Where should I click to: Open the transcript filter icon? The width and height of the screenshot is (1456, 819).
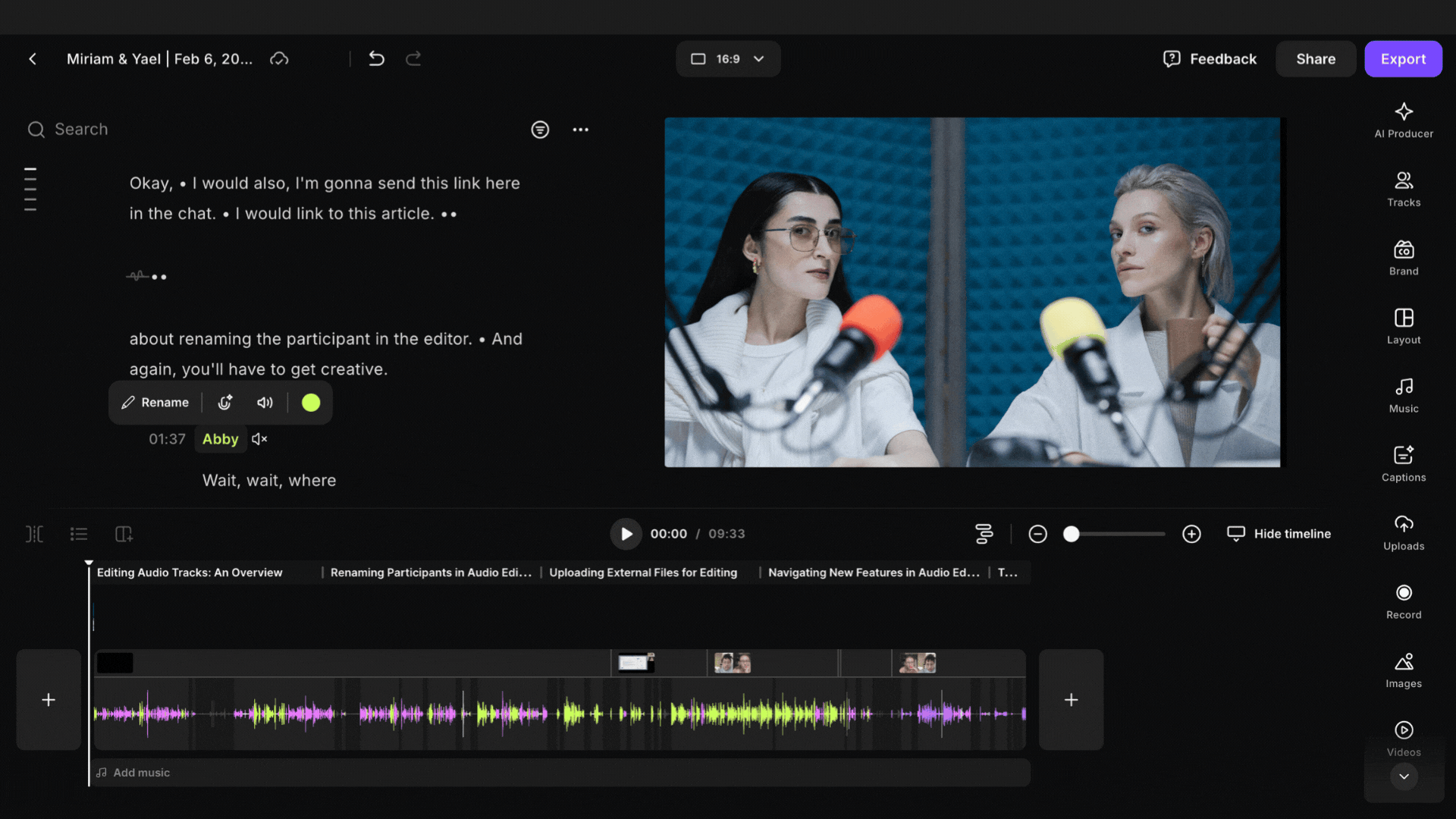[x=540, y=130]
